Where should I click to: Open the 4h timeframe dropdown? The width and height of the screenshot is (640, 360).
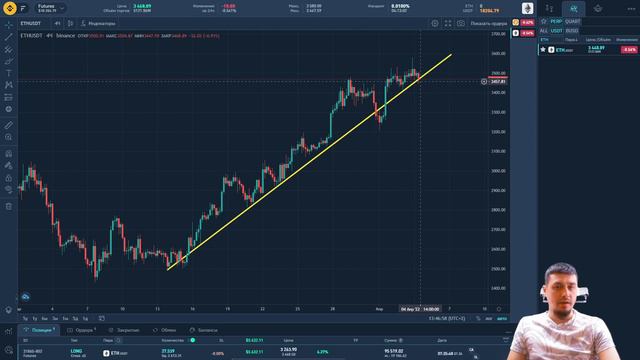pos(58,24)
